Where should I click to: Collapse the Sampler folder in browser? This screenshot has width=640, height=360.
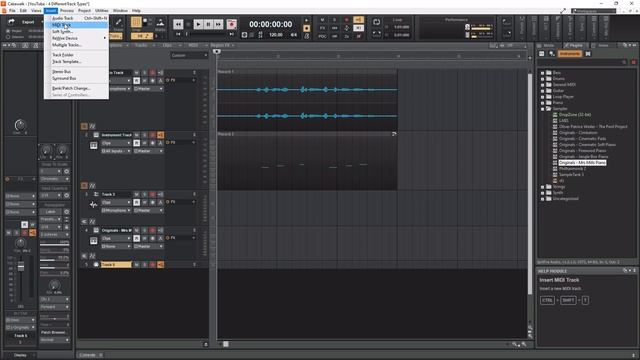tap(542, 109)
